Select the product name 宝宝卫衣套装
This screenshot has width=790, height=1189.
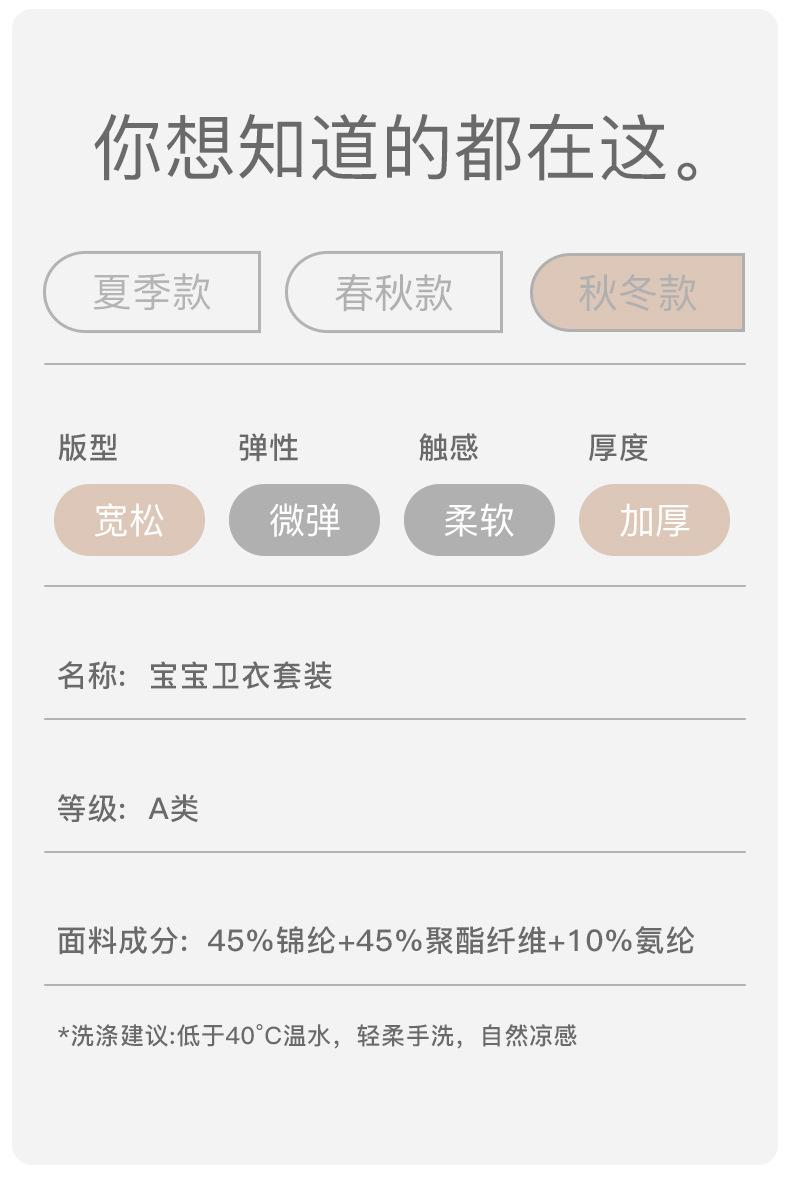240,676
